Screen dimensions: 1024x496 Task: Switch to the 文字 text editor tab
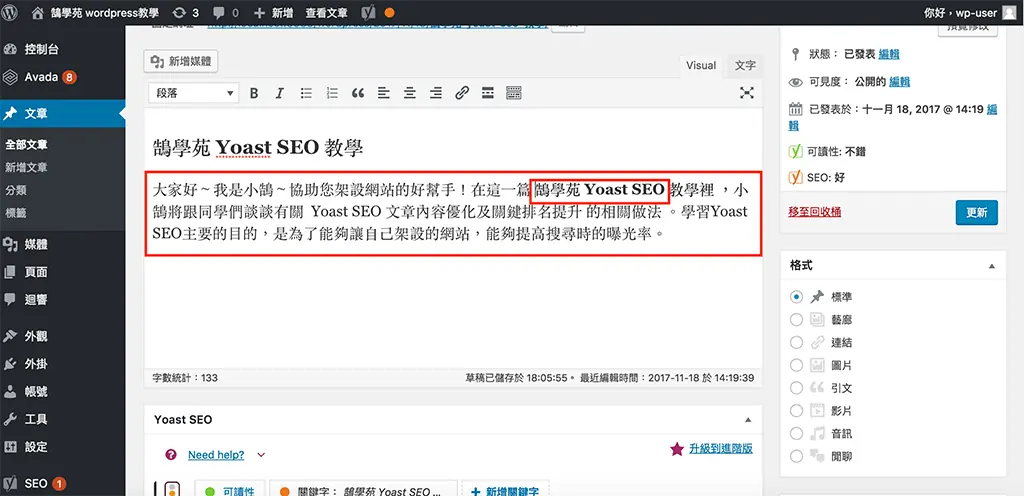[x=744, y=66]
